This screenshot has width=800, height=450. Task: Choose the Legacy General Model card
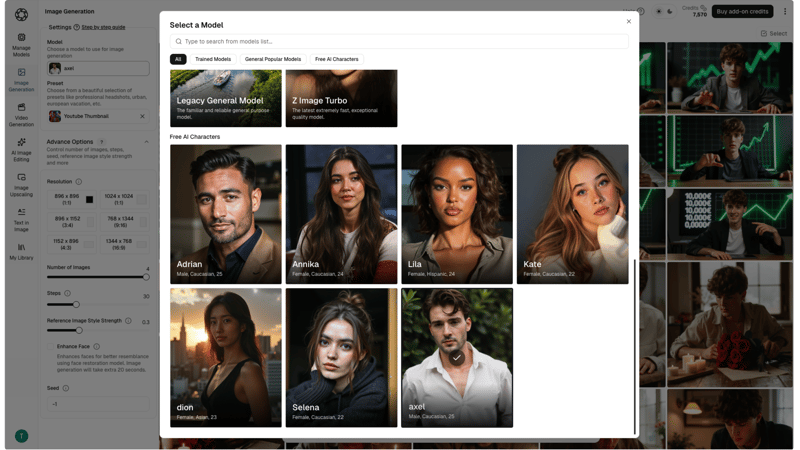226,98
